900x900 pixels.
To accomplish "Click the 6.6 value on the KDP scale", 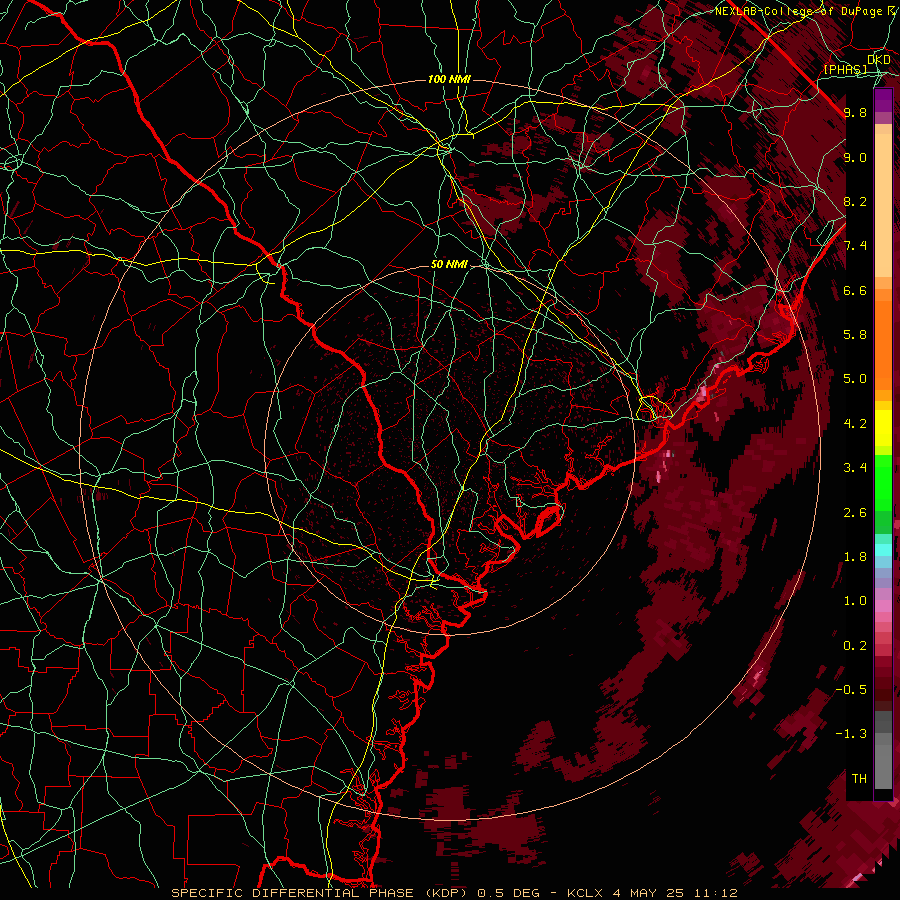I will [x=855, y=290].
